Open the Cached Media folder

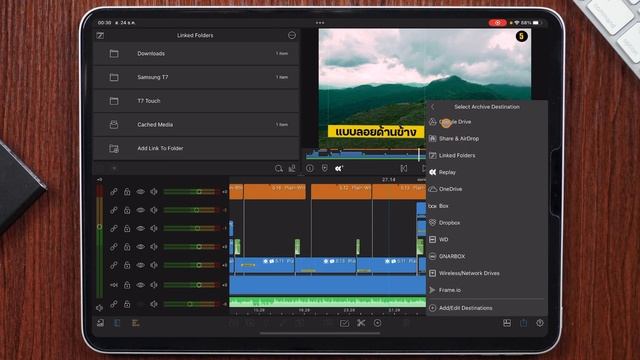[196, 124]
